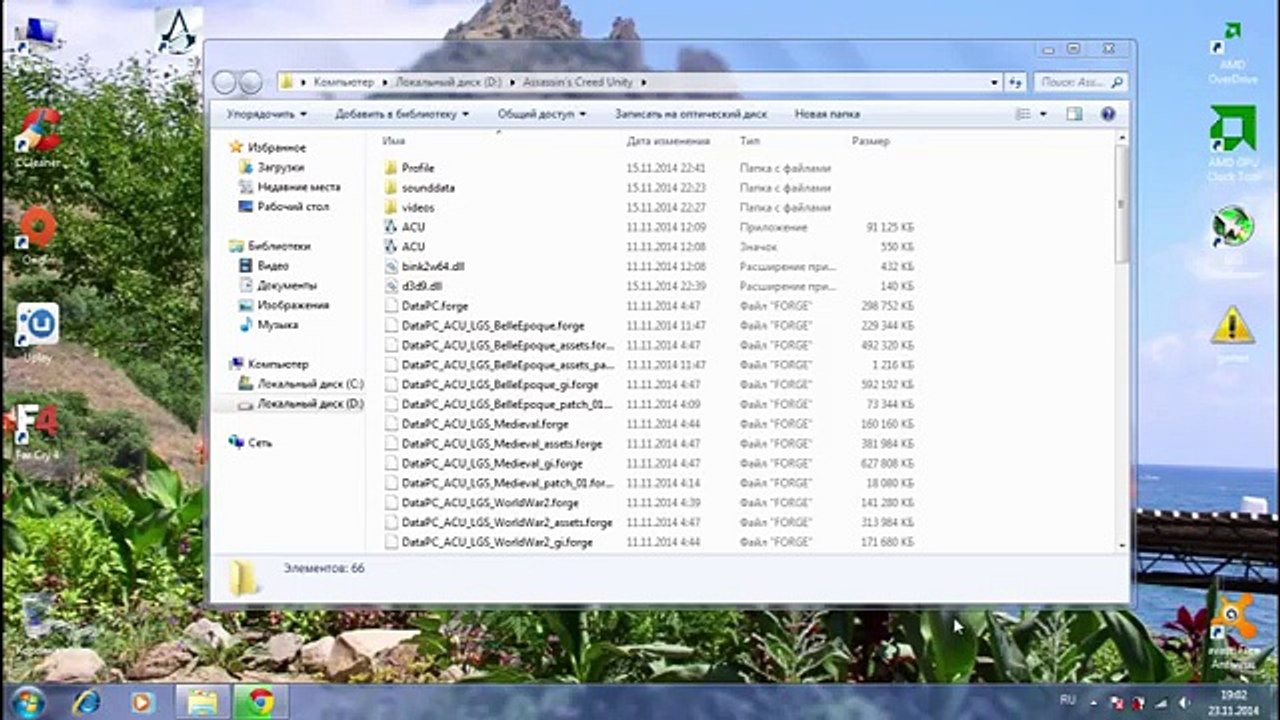Expand the address bar history dropdown
The width and height of the screenshot is (1280, 720).
click(994, 82)
